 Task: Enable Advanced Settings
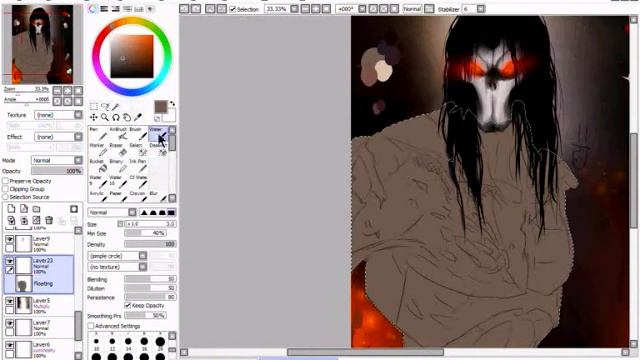click(91, 326)
